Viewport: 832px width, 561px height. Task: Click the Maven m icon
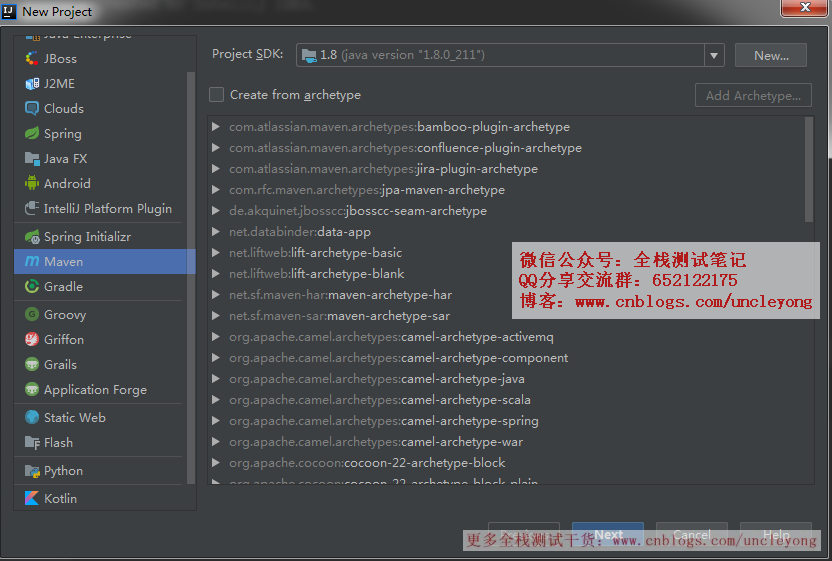click(x=32, y=261)
